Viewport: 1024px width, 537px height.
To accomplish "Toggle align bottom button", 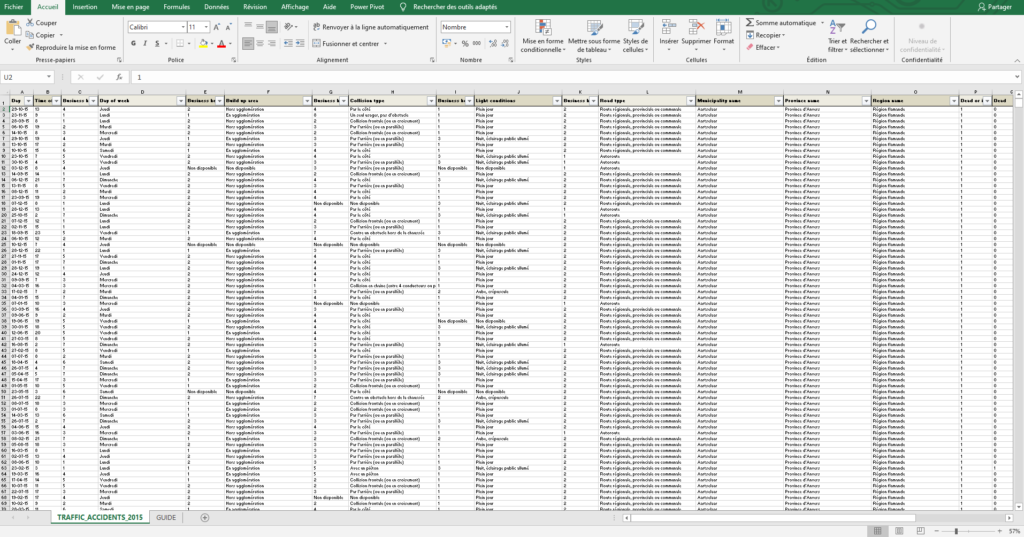I will pyautogui.click(x=271, y=27).
